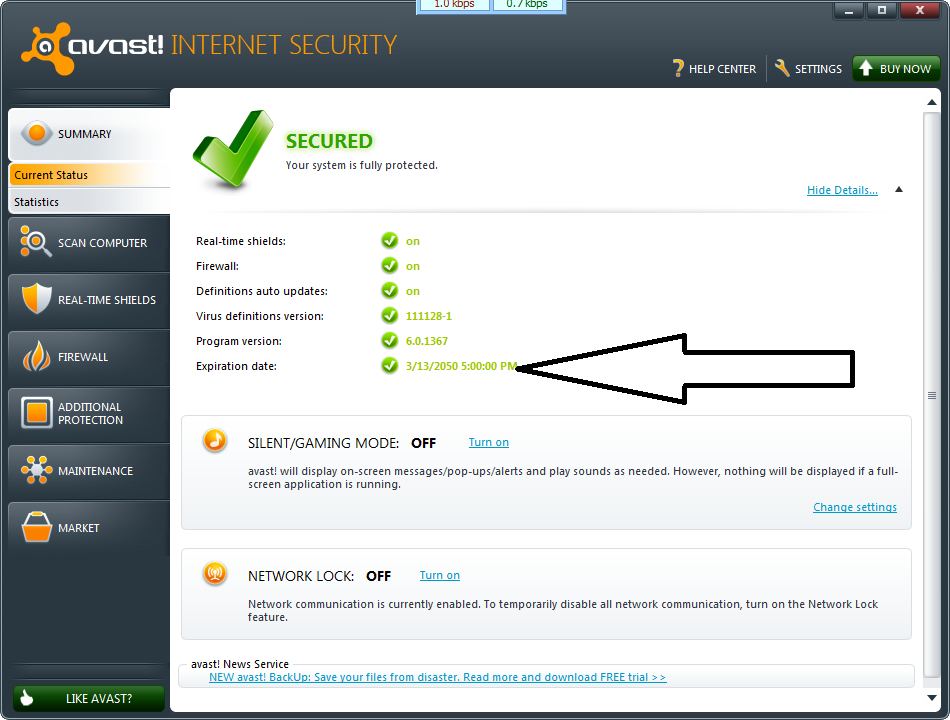The width and height of the screenshot is (950, 720).
Task: Click the Firewall flame icon
Action: [36, 356]
